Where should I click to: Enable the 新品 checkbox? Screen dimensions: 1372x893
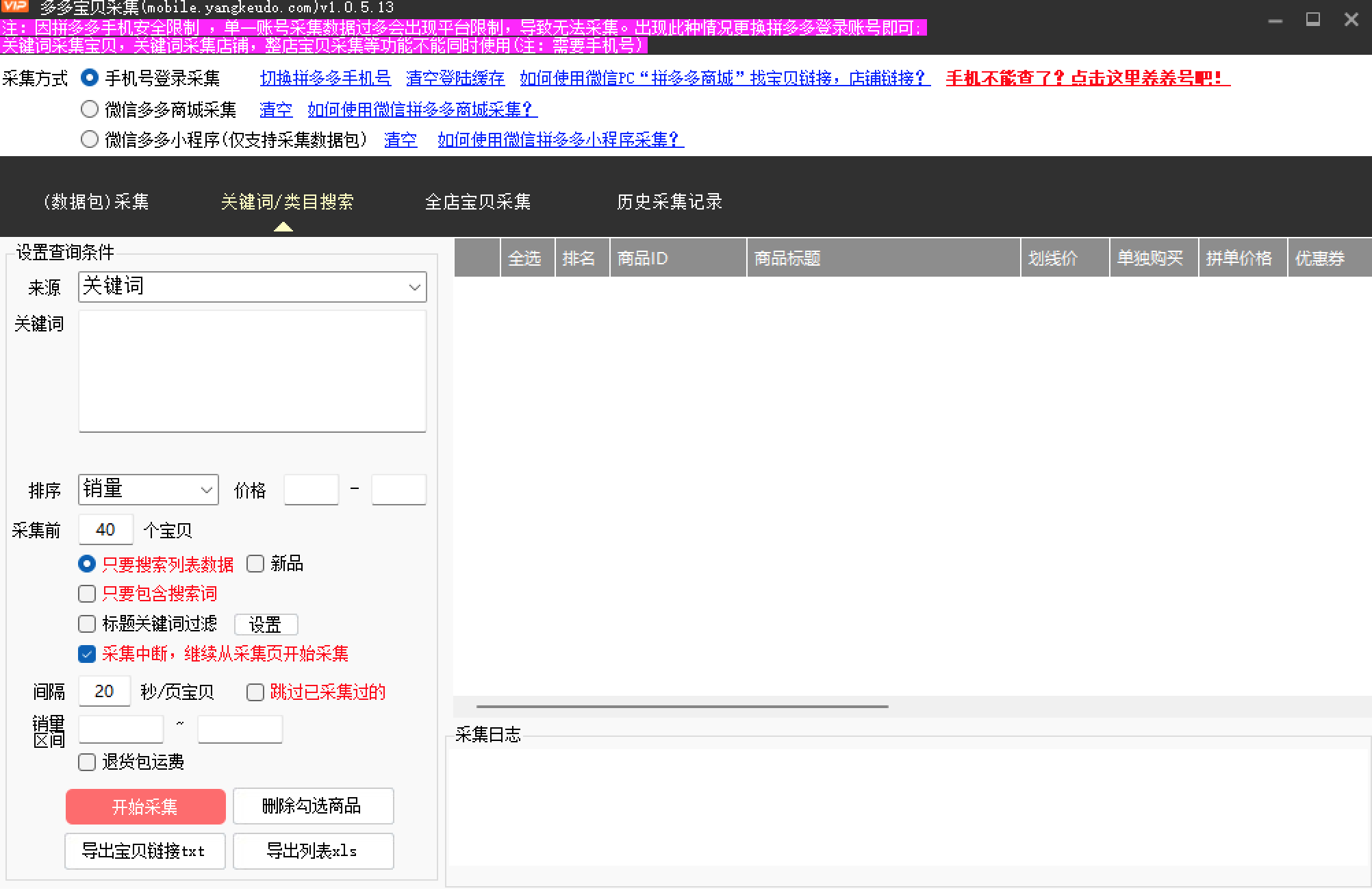click(x=255, y=564)
